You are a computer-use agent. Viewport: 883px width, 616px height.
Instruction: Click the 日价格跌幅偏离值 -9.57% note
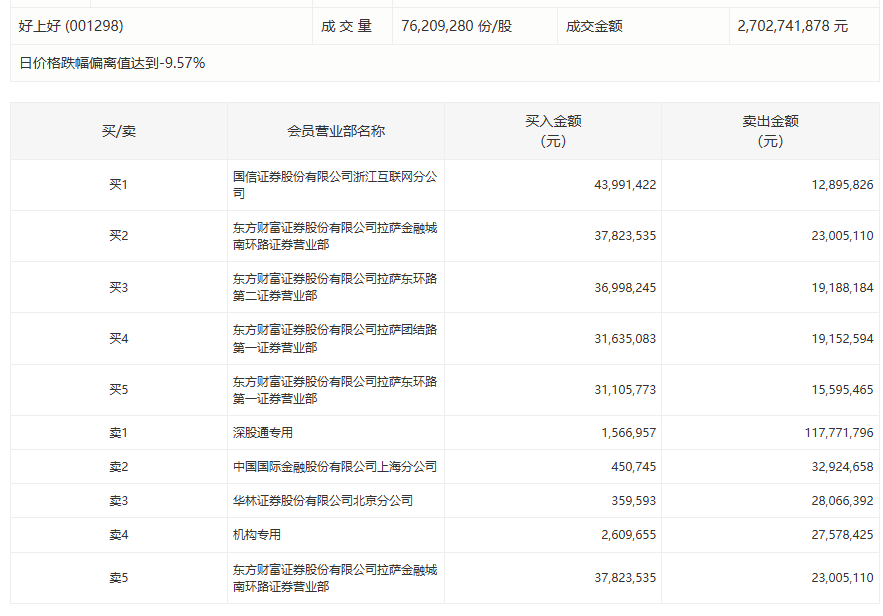[x=112, y=63]
